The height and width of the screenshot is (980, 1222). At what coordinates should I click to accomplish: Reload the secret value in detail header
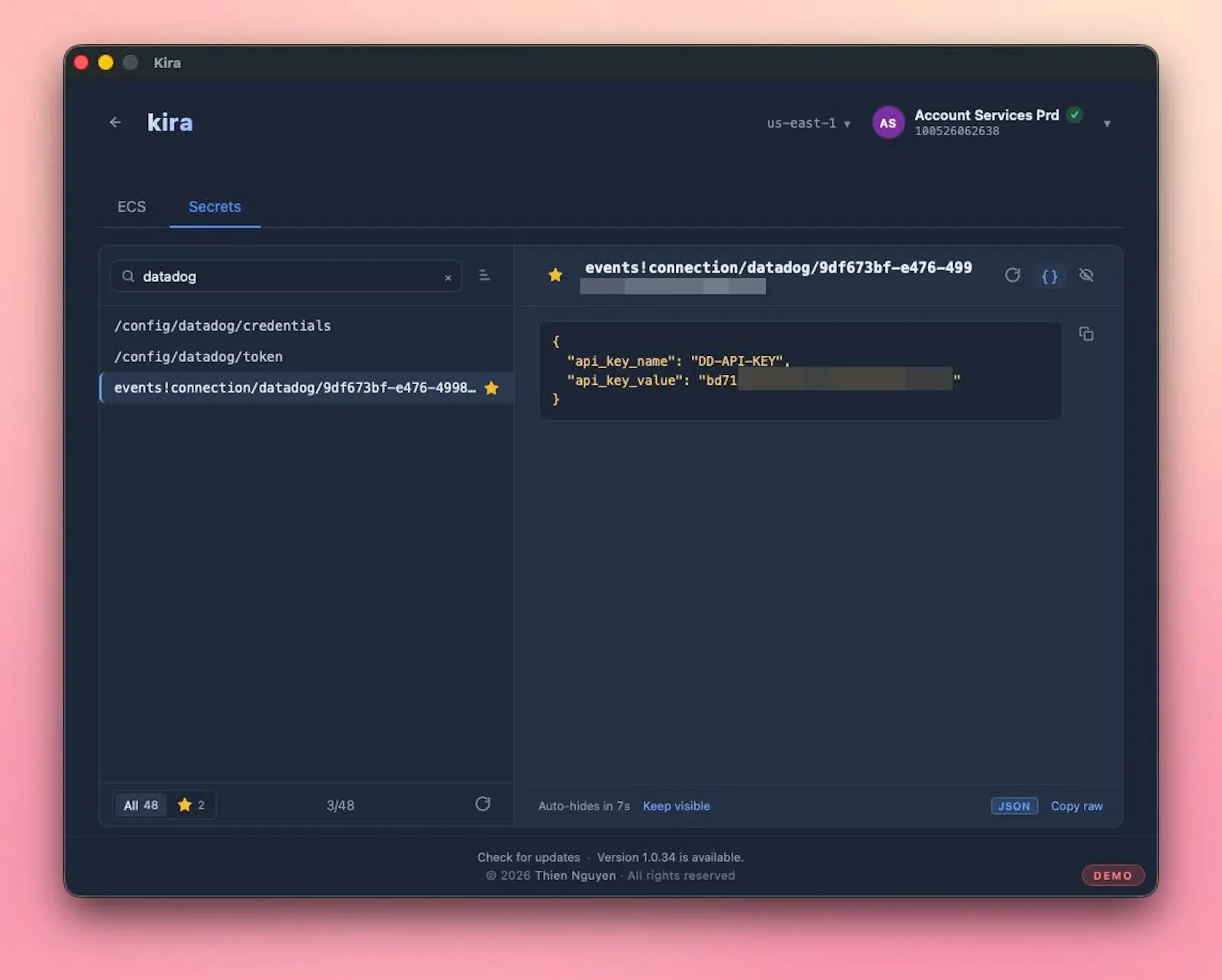pyautogui.click(x=1013, y=275)
